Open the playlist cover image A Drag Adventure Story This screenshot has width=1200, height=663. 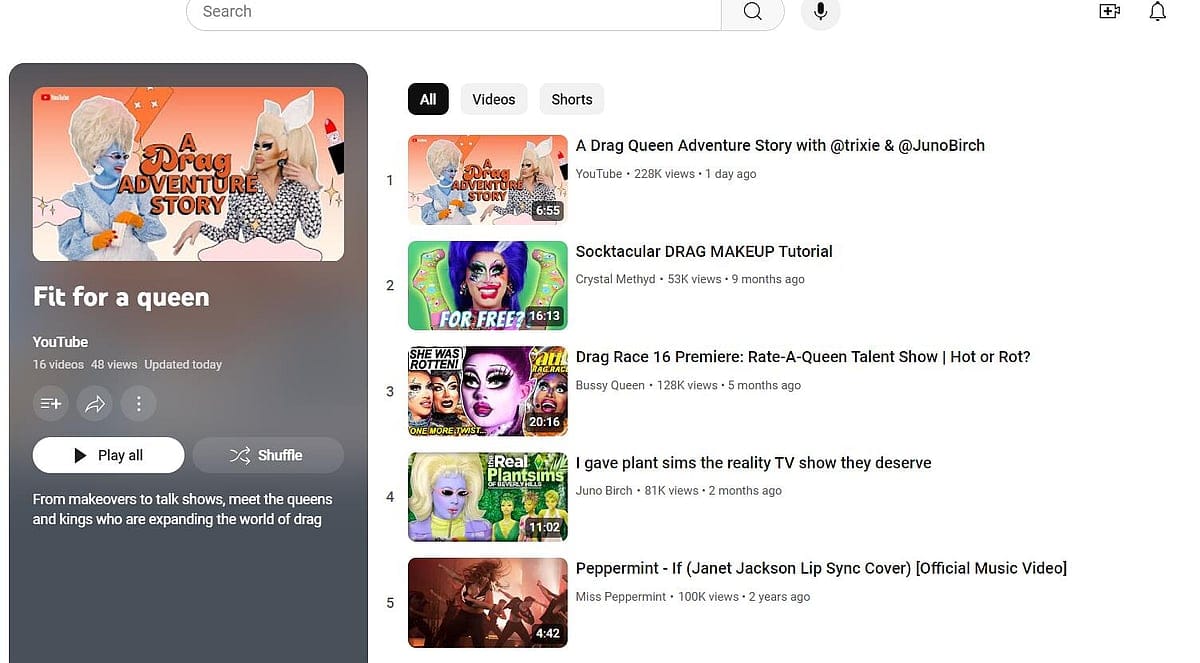[x=188, y=174]
